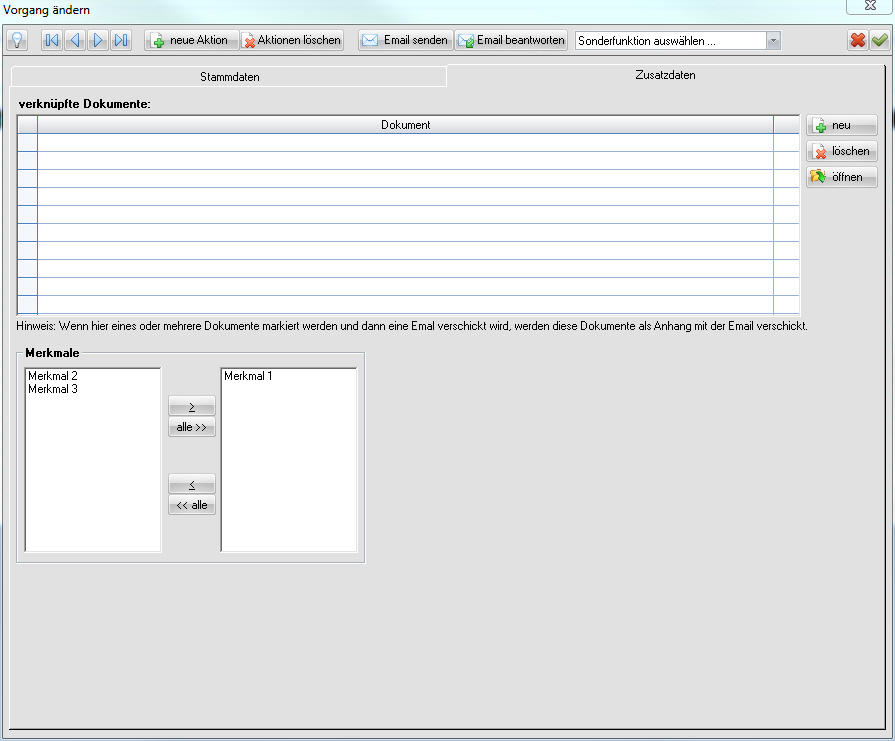
Task: Add a new linked document with neu
Action: point(841,125)
